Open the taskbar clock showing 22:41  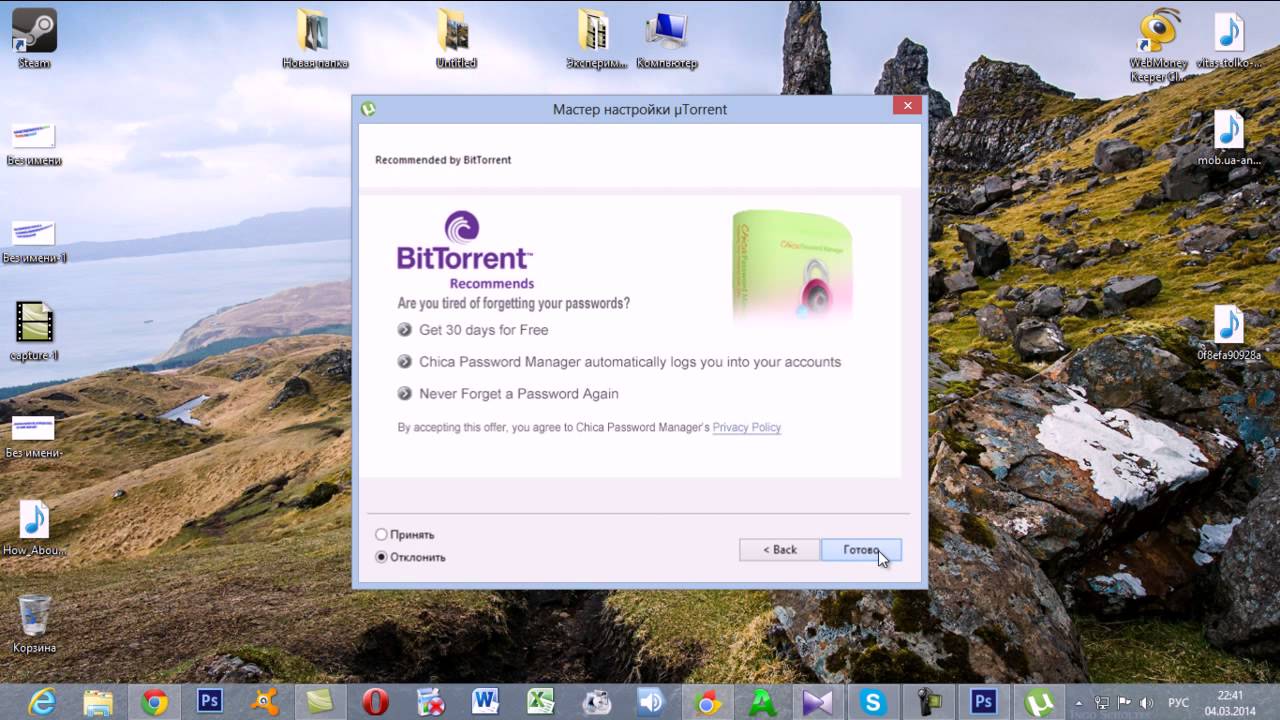(1230, 703)
